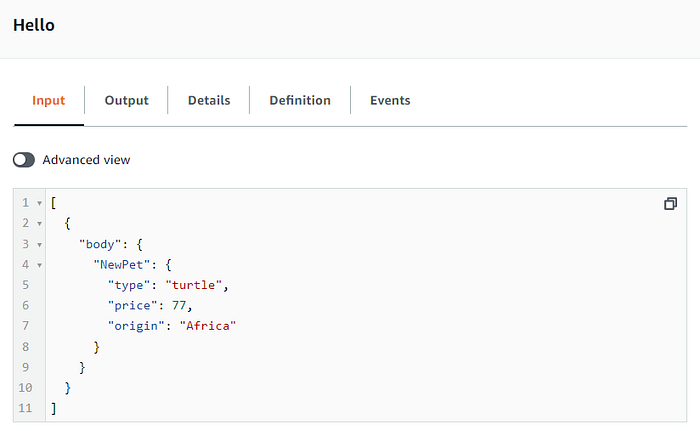700x431 pixels.
Task: Open the Definition tab
Action: click(x=300, y=100)
